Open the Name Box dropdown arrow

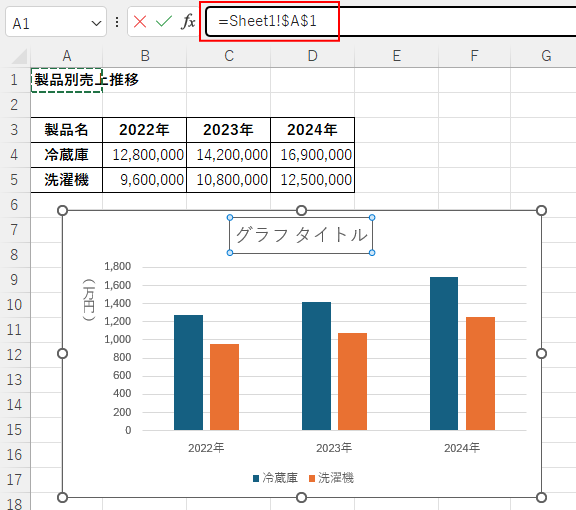[x=96, y=24]
